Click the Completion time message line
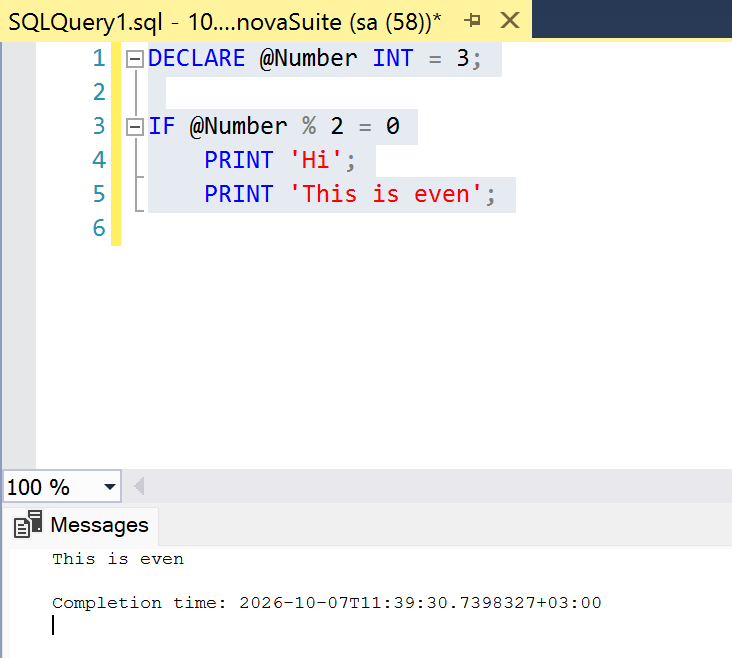The width and height of the screenshot is (732, 658). click(327, 603)
